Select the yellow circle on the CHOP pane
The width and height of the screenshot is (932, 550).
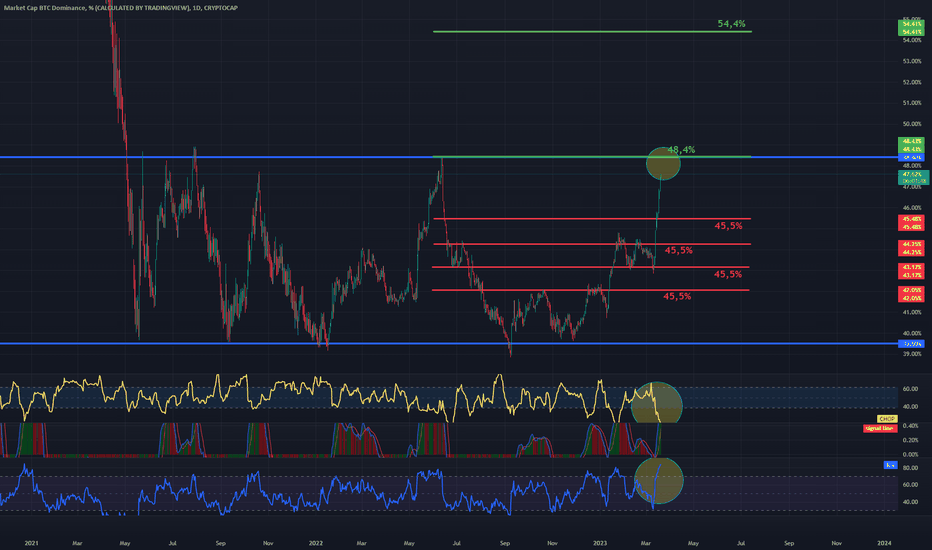coord(657,404)
